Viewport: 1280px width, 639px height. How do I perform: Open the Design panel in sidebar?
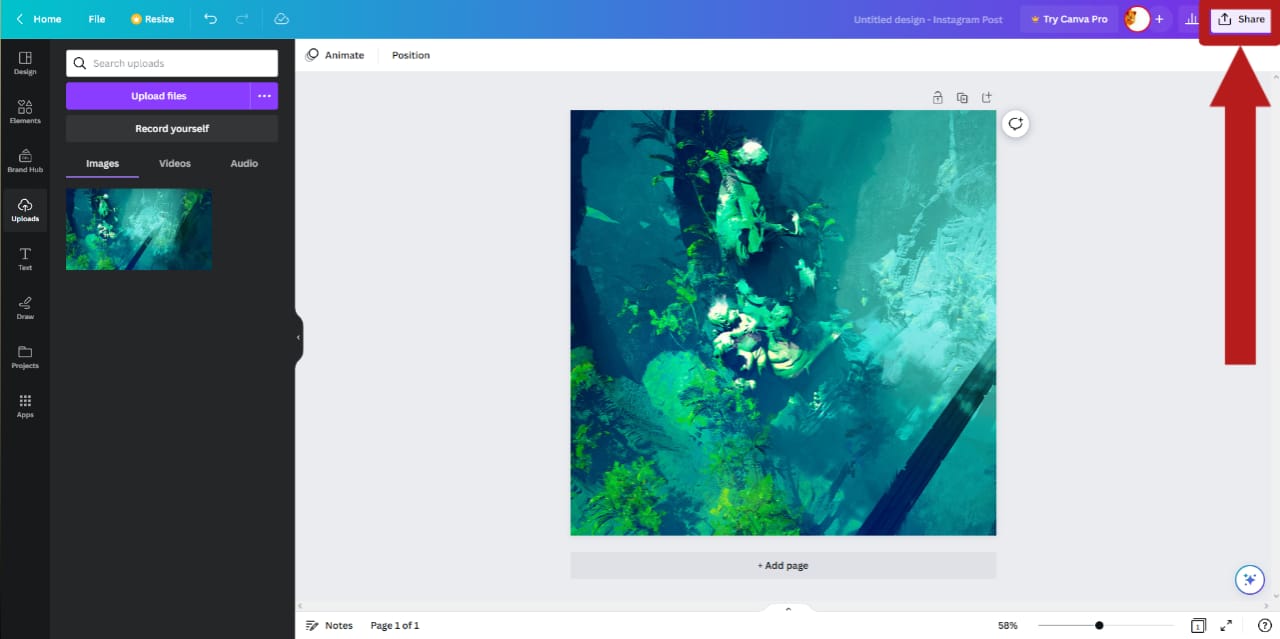click(x=25, y=63)
